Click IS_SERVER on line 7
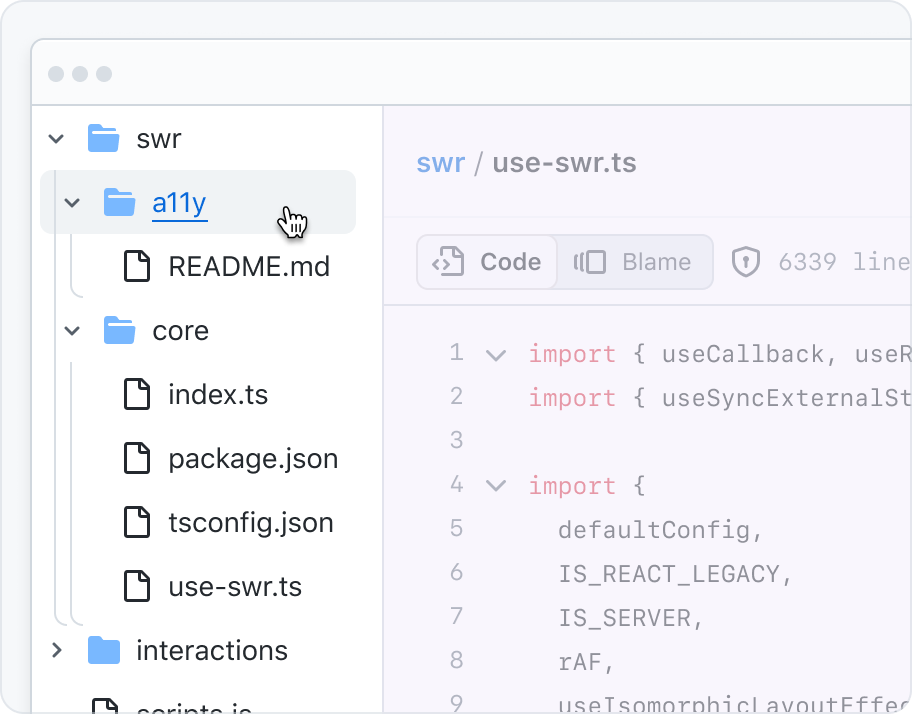912x714 pixels. (625, 618)
